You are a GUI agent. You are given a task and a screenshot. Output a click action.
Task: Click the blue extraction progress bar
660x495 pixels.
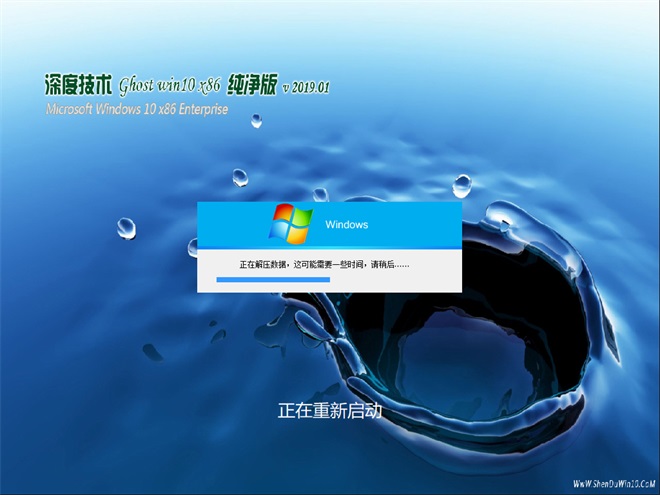[x=273, y=280]
